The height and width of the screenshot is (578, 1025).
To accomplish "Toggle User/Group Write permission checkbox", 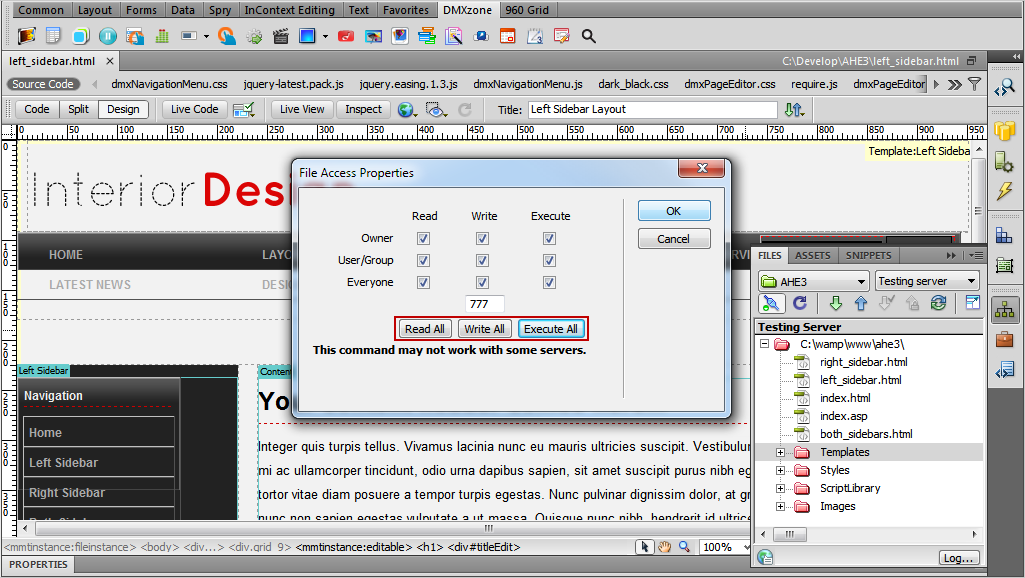I will (482, 260).
